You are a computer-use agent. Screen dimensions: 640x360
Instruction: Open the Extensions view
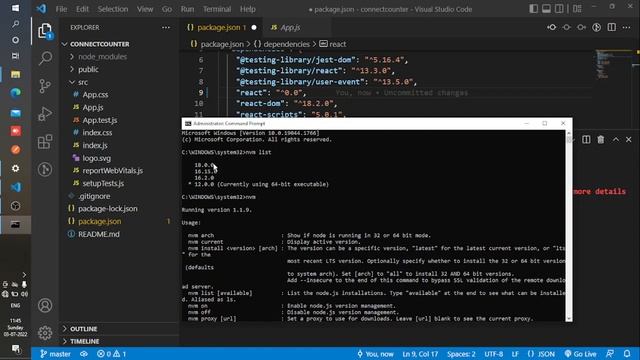[x=45, y=142]
